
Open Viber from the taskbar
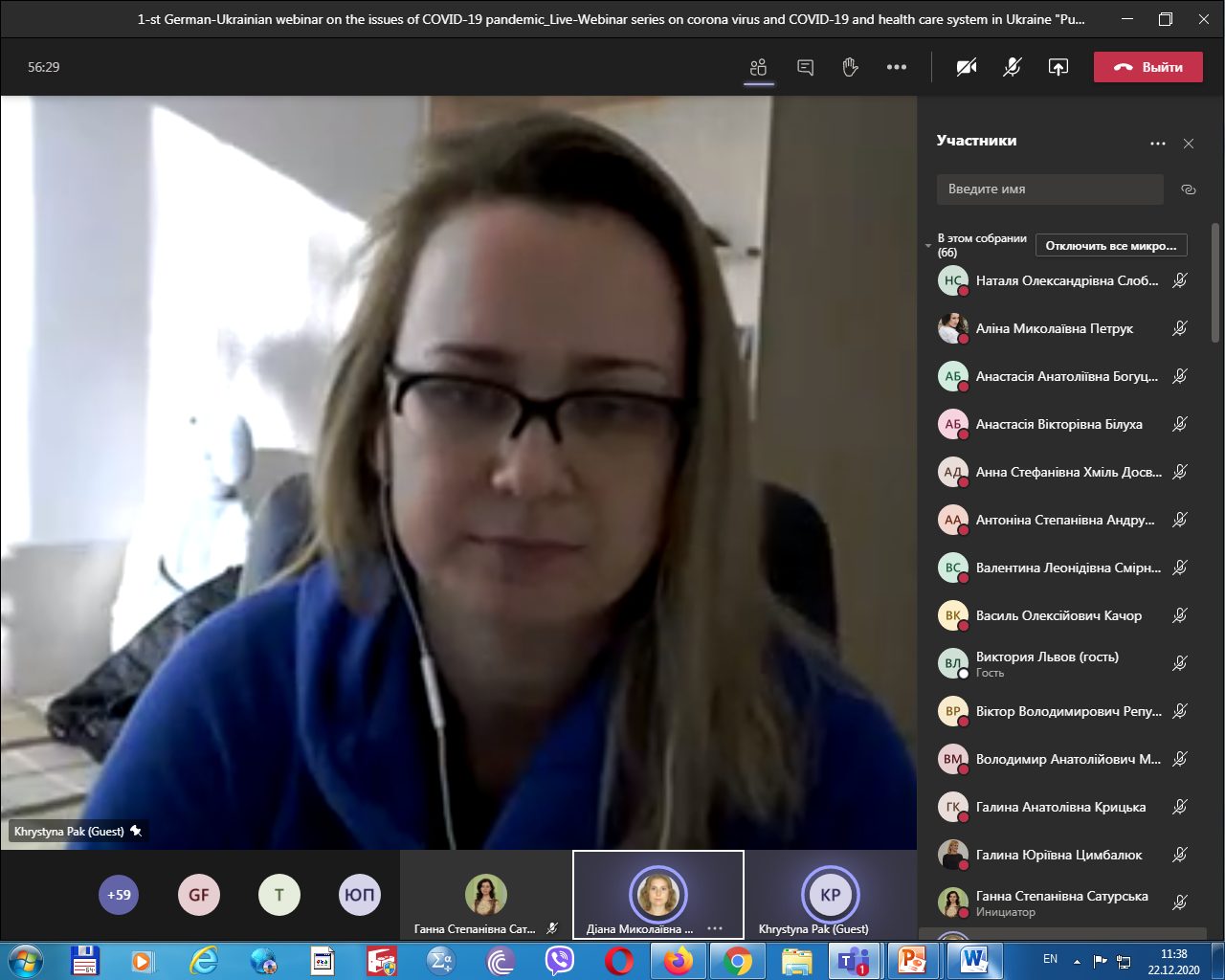[560, 960]
